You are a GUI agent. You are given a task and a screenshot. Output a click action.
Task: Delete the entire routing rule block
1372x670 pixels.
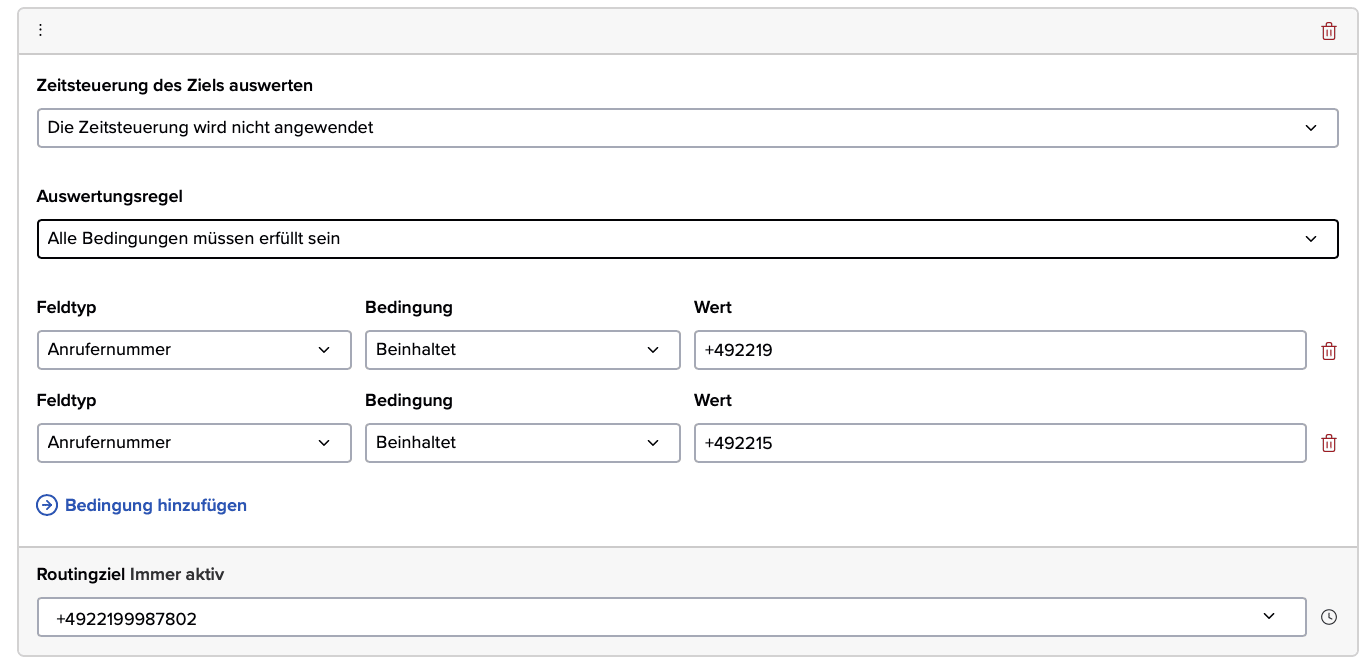[x=1329, y=31]
